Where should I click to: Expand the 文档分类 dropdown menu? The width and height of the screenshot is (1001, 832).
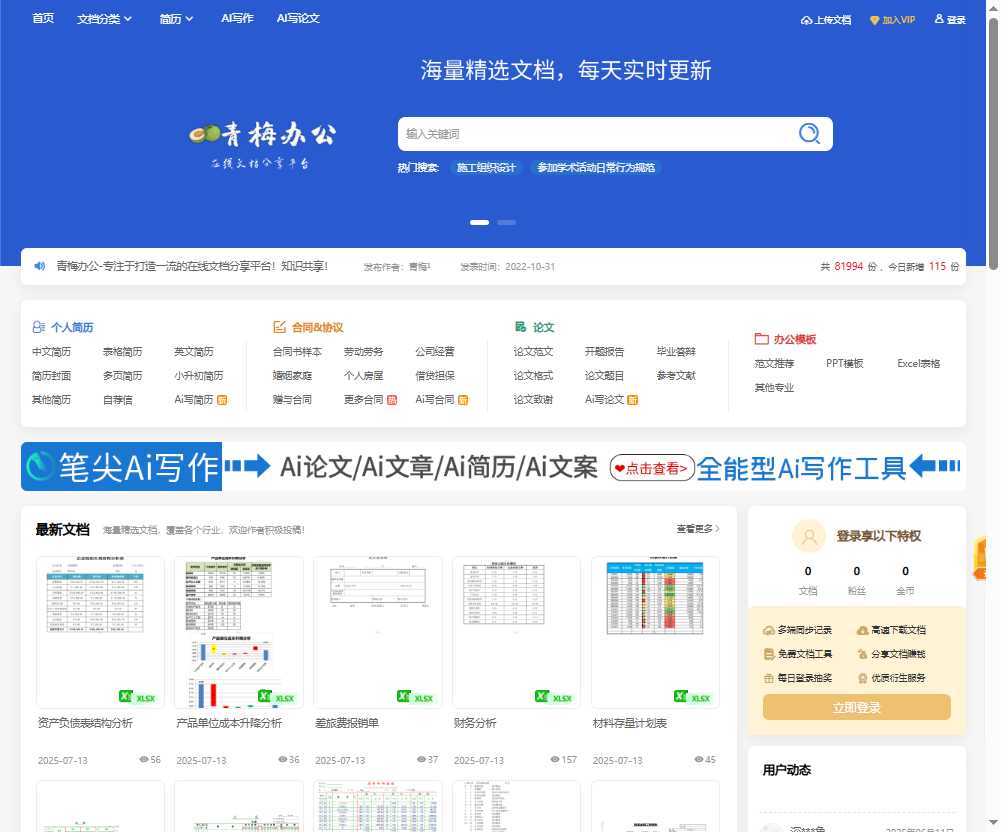coord(104,18)
